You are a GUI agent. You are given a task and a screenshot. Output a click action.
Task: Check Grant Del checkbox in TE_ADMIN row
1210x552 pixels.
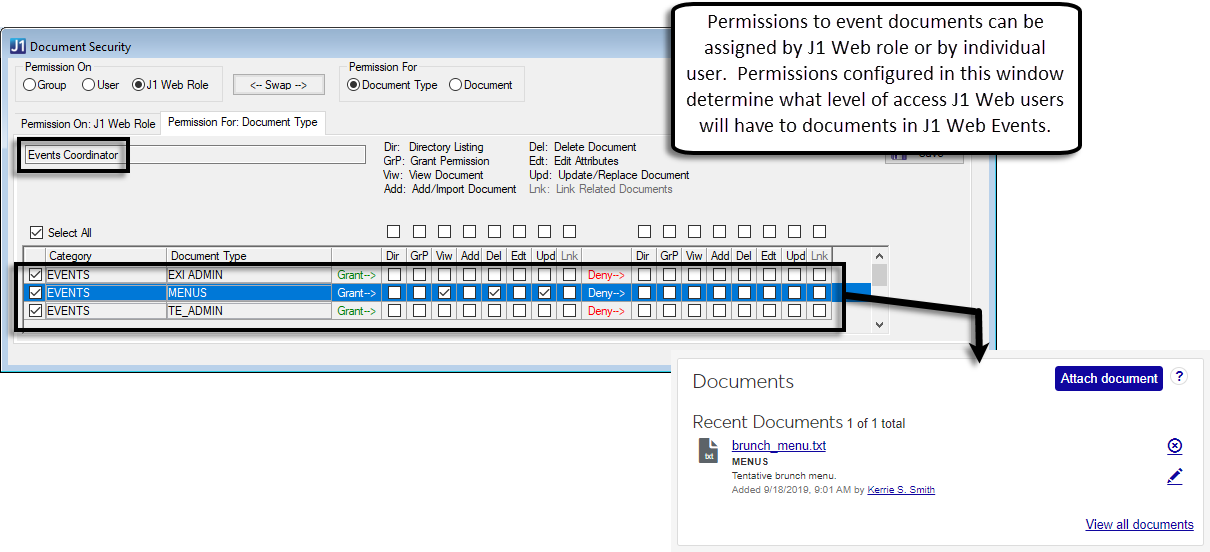pos(494,311)
